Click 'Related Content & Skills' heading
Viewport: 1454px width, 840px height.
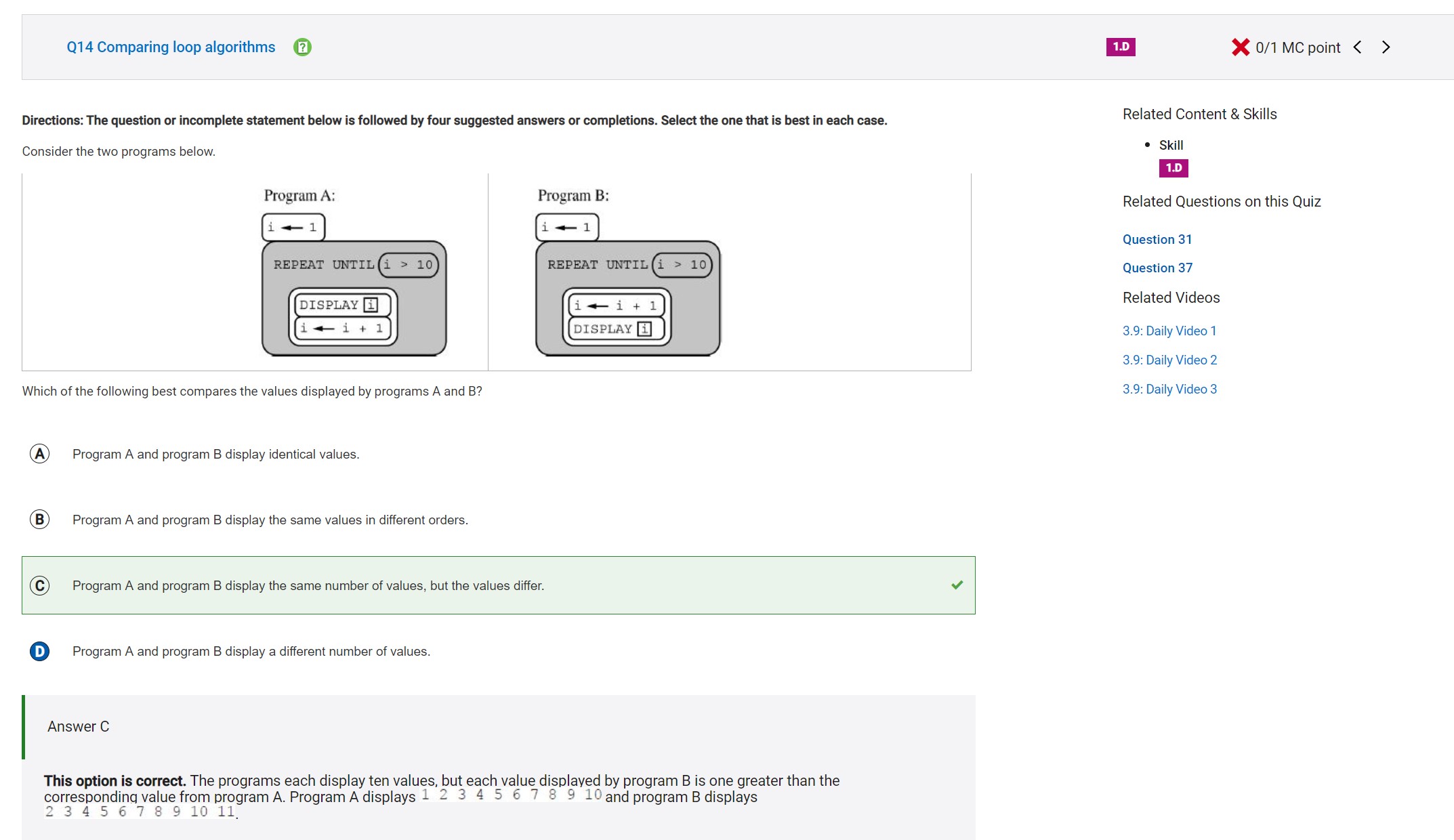1199,114
